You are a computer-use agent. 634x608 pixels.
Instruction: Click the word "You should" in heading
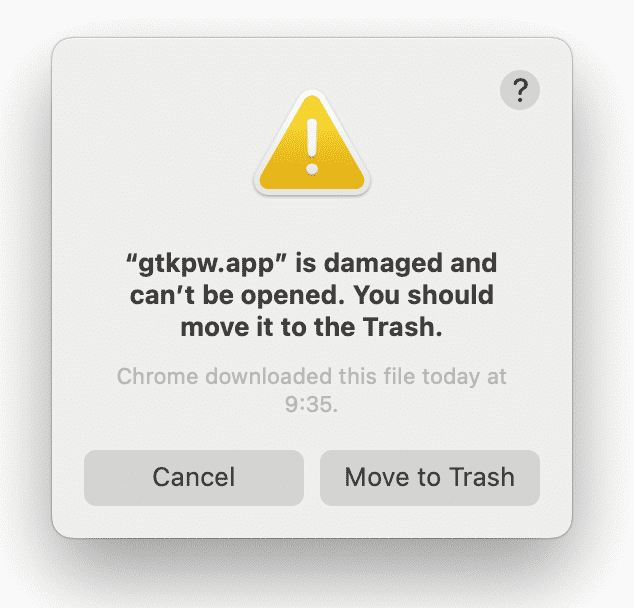423,295
